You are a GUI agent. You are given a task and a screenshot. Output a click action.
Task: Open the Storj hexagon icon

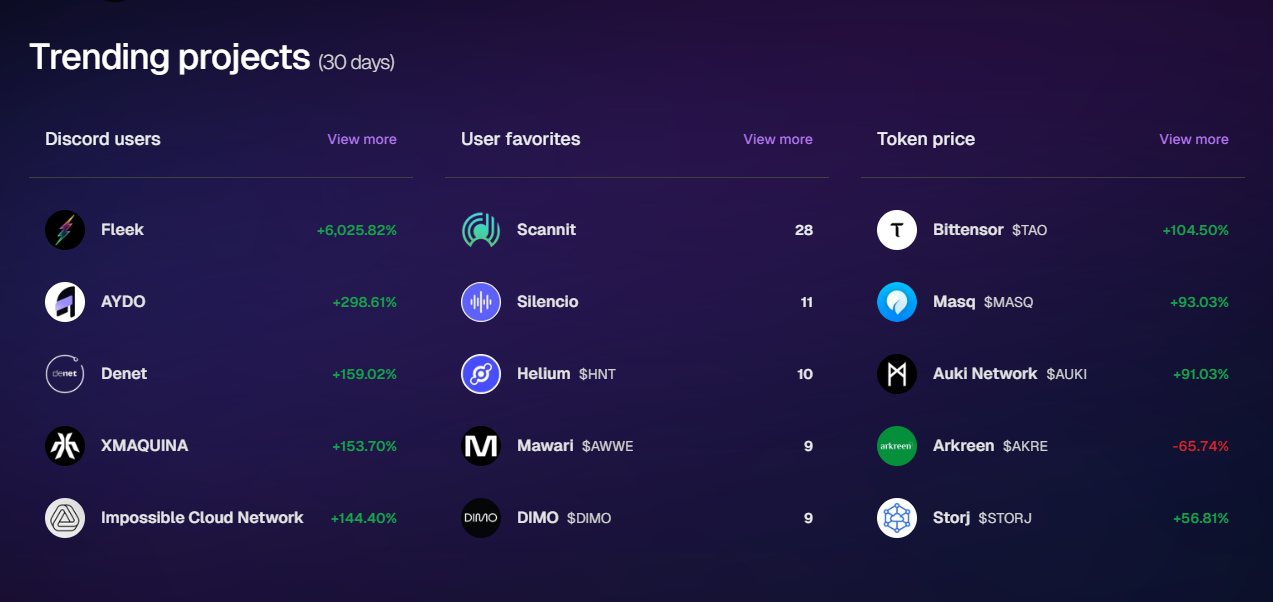pos(897,518)
